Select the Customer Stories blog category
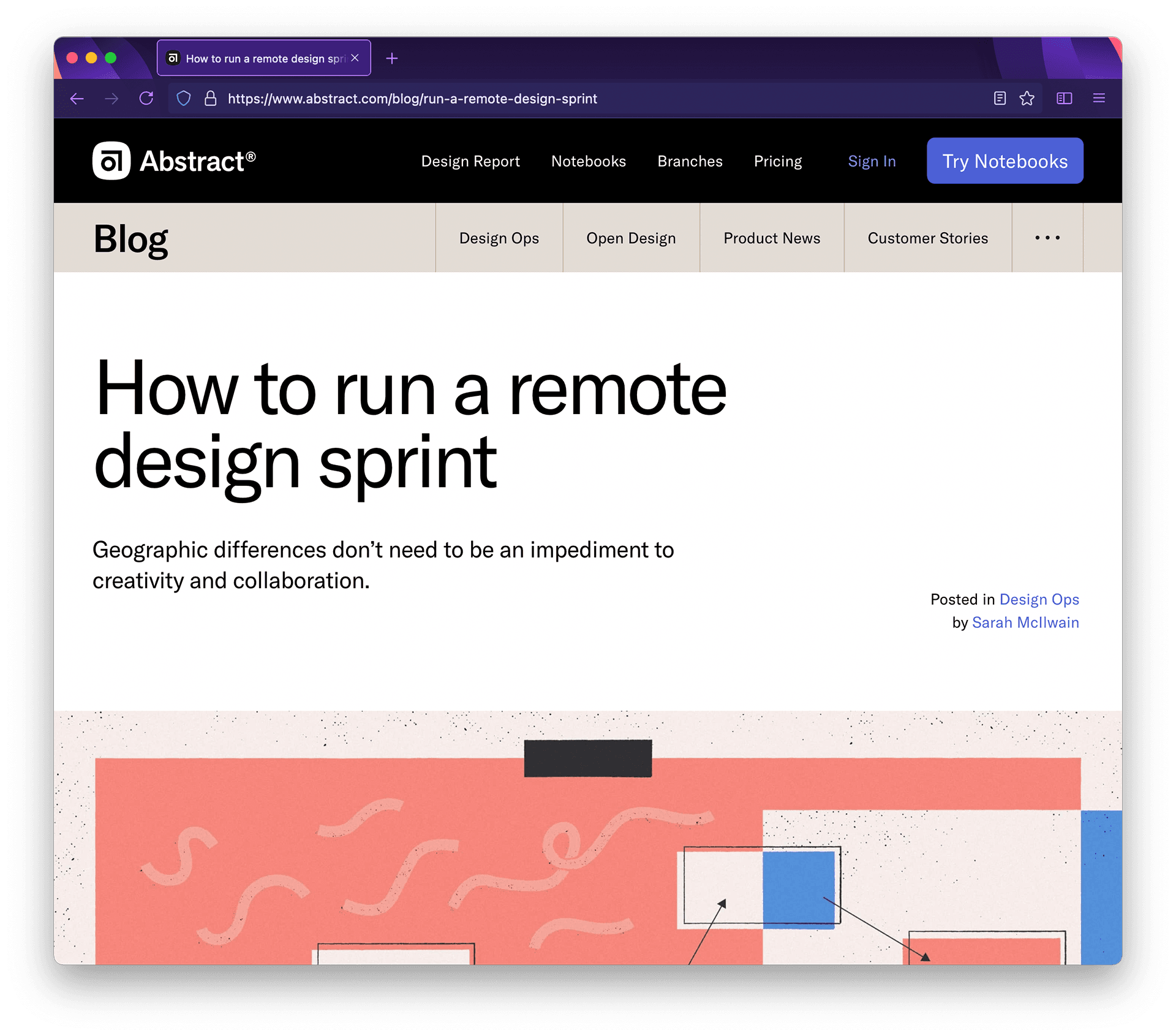Viewport: 1176px width, 1036px height. pyautogui.click(x=928, y=238)
